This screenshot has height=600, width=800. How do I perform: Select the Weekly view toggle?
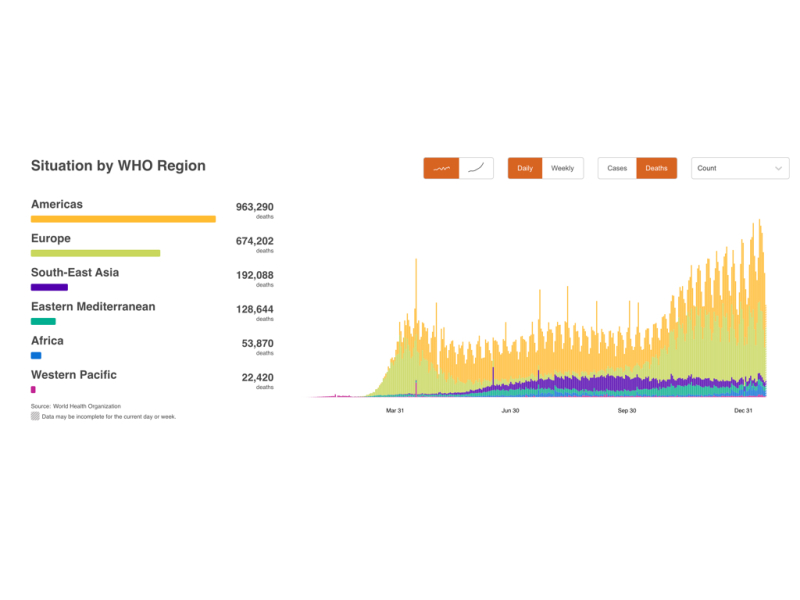click(x=562, y=168)
